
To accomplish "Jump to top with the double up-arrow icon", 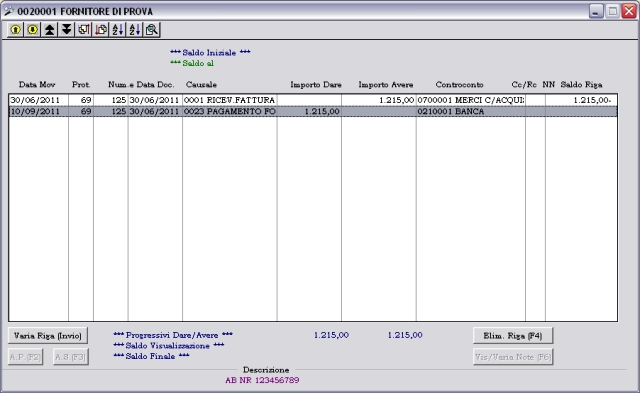I will tap(50, 30).
